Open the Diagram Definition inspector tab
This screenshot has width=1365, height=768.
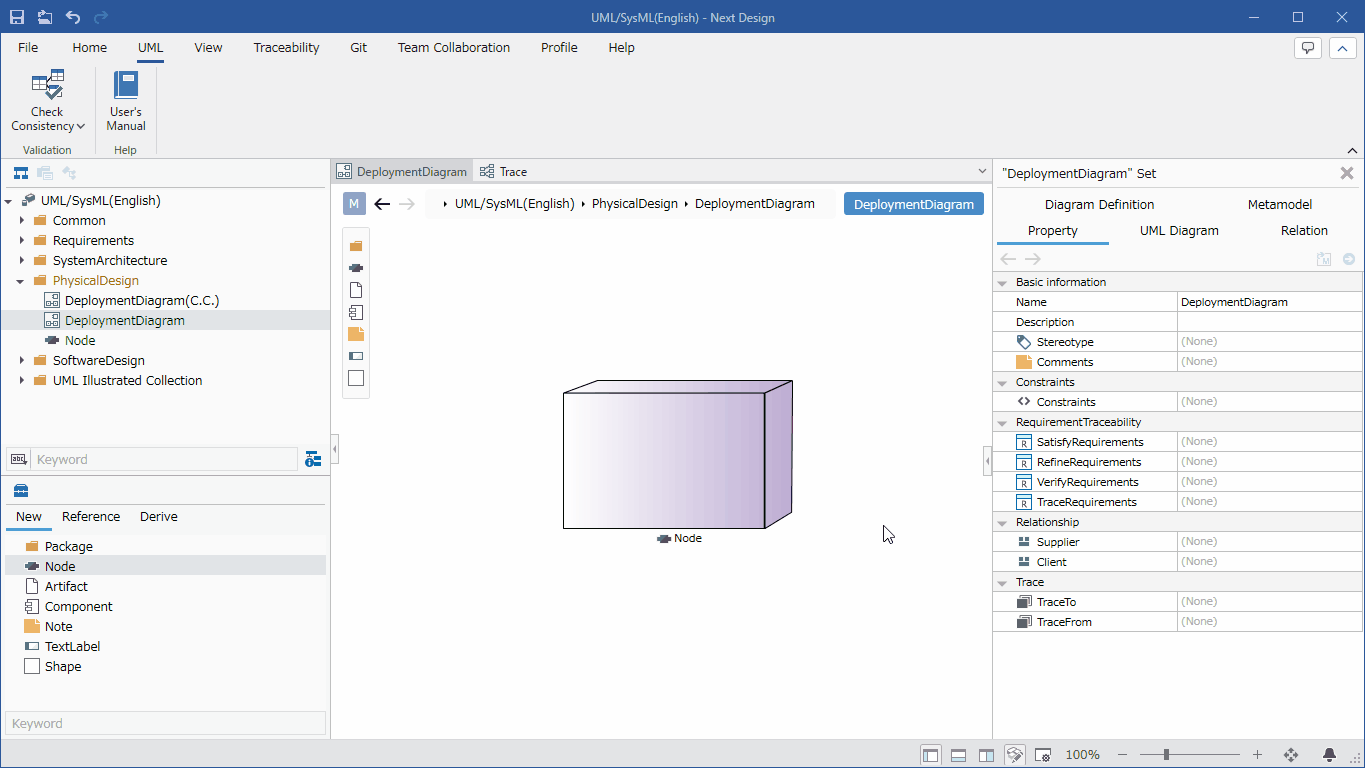tap(1099, 204)
